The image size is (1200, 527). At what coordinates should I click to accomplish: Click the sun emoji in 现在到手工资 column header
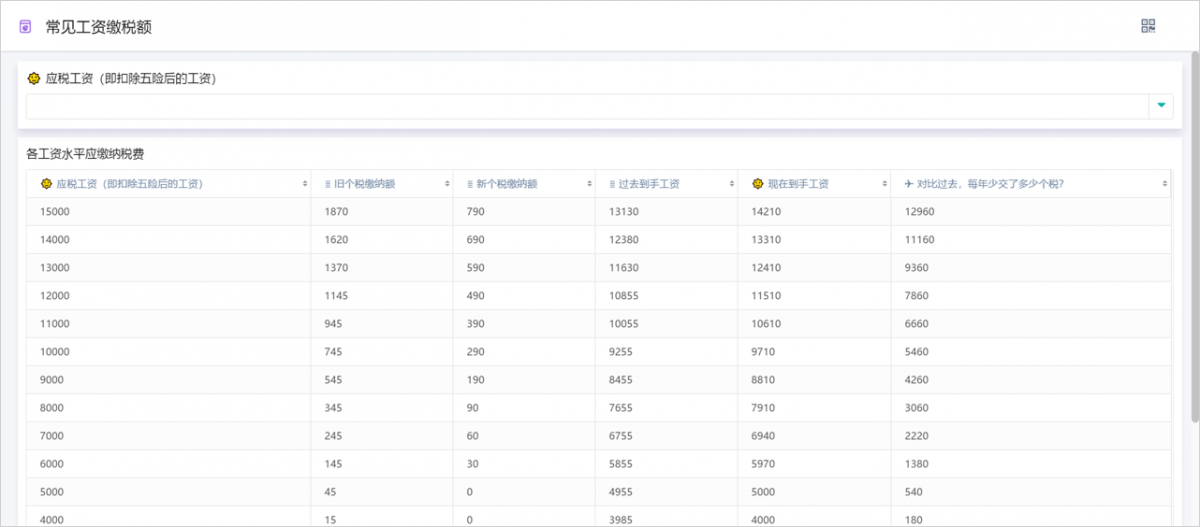(758, 184)
